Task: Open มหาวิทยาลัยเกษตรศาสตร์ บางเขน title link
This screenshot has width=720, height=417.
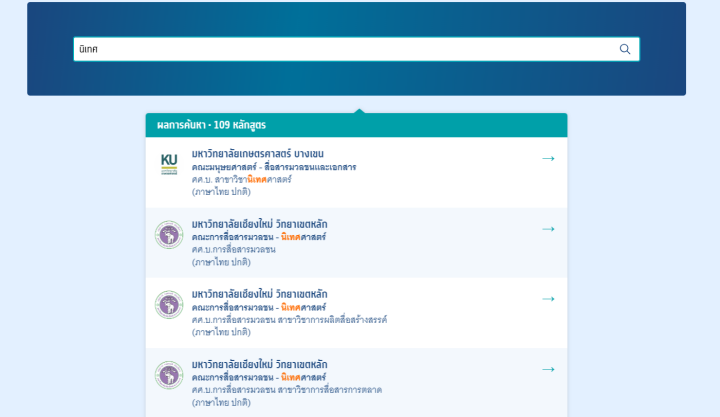Action: (259, 154)
